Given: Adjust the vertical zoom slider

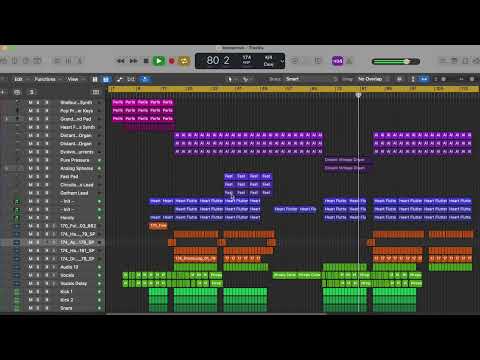Looking at the screenshot, I should click(x=444, y=79).
